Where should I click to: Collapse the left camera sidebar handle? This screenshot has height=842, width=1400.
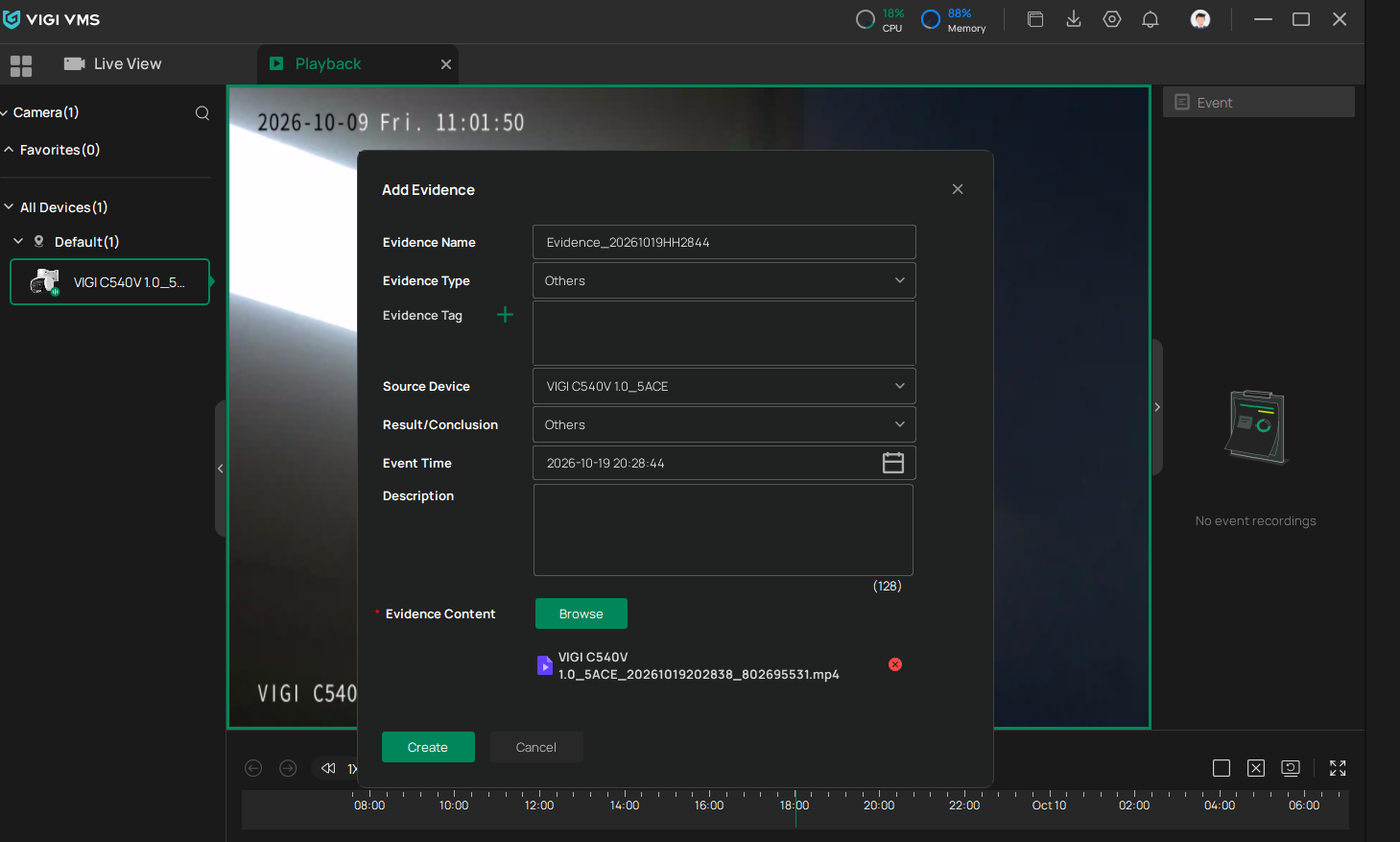221,469
